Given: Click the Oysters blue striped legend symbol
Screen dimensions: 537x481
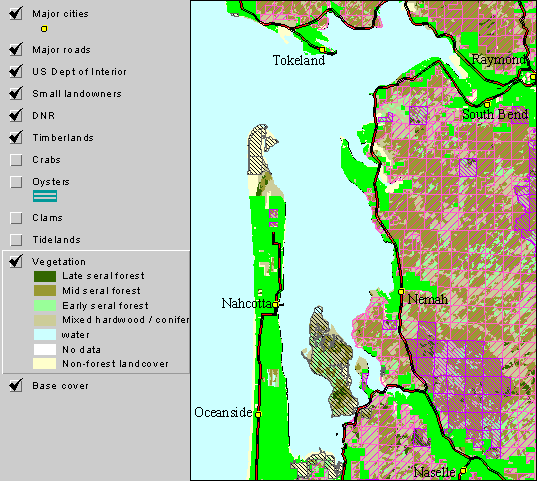Looking at the screenshot, I should [45, 196].
